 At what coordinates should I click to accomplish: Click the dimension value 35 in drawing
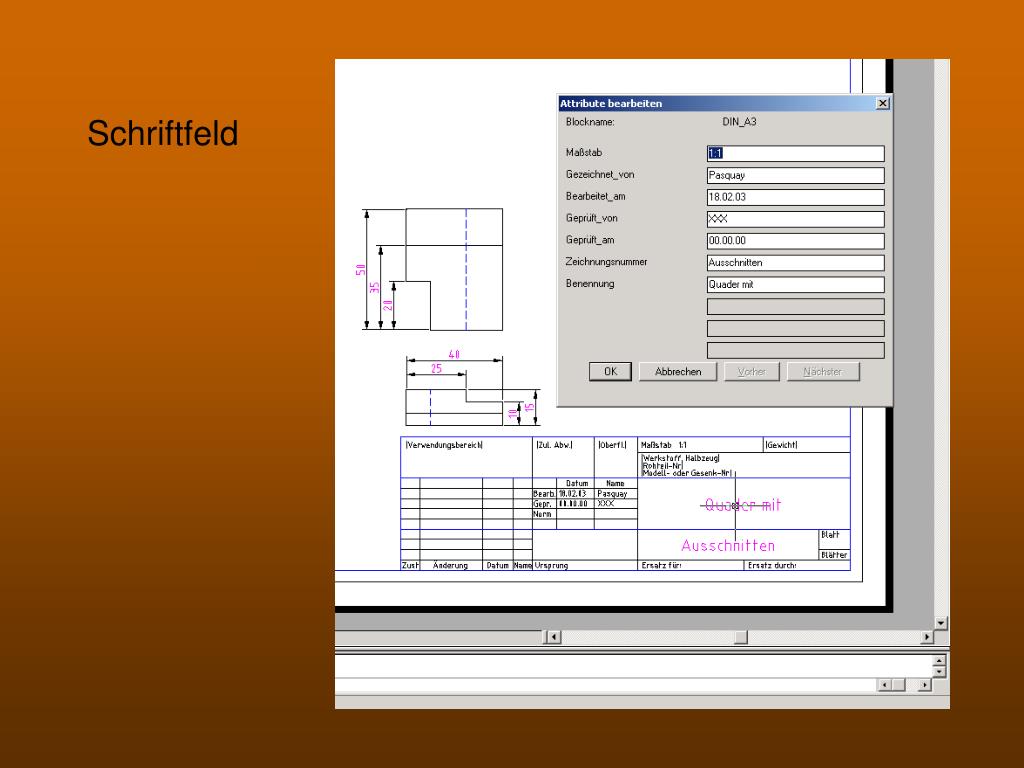374,287
